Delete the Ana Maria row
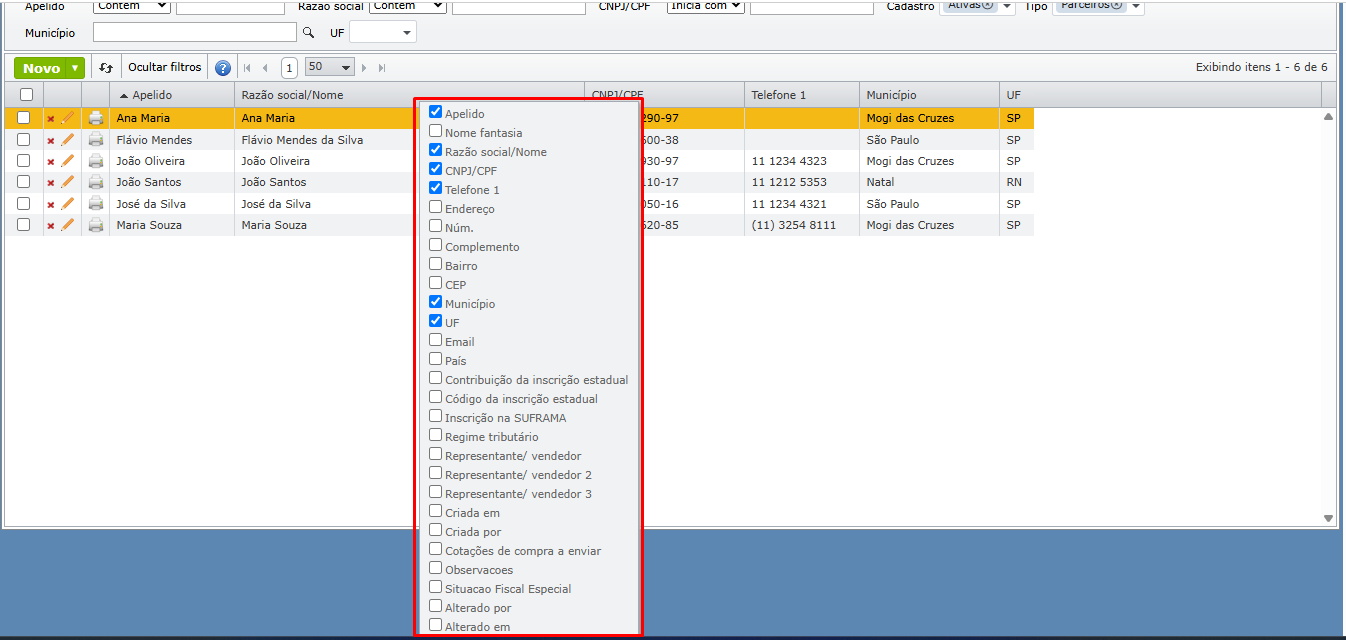Screen dimensions: 1346x640 click(51, 119)
